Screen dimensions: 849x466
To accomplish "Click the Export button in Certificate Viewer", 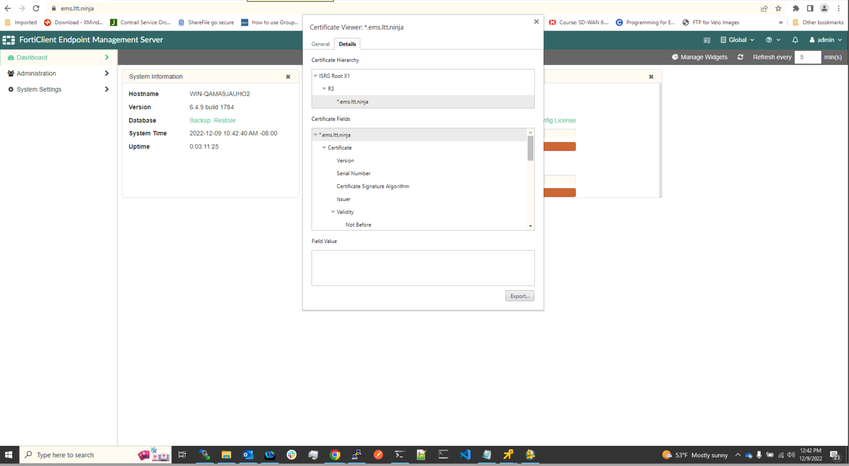I will tap(520, 296).
